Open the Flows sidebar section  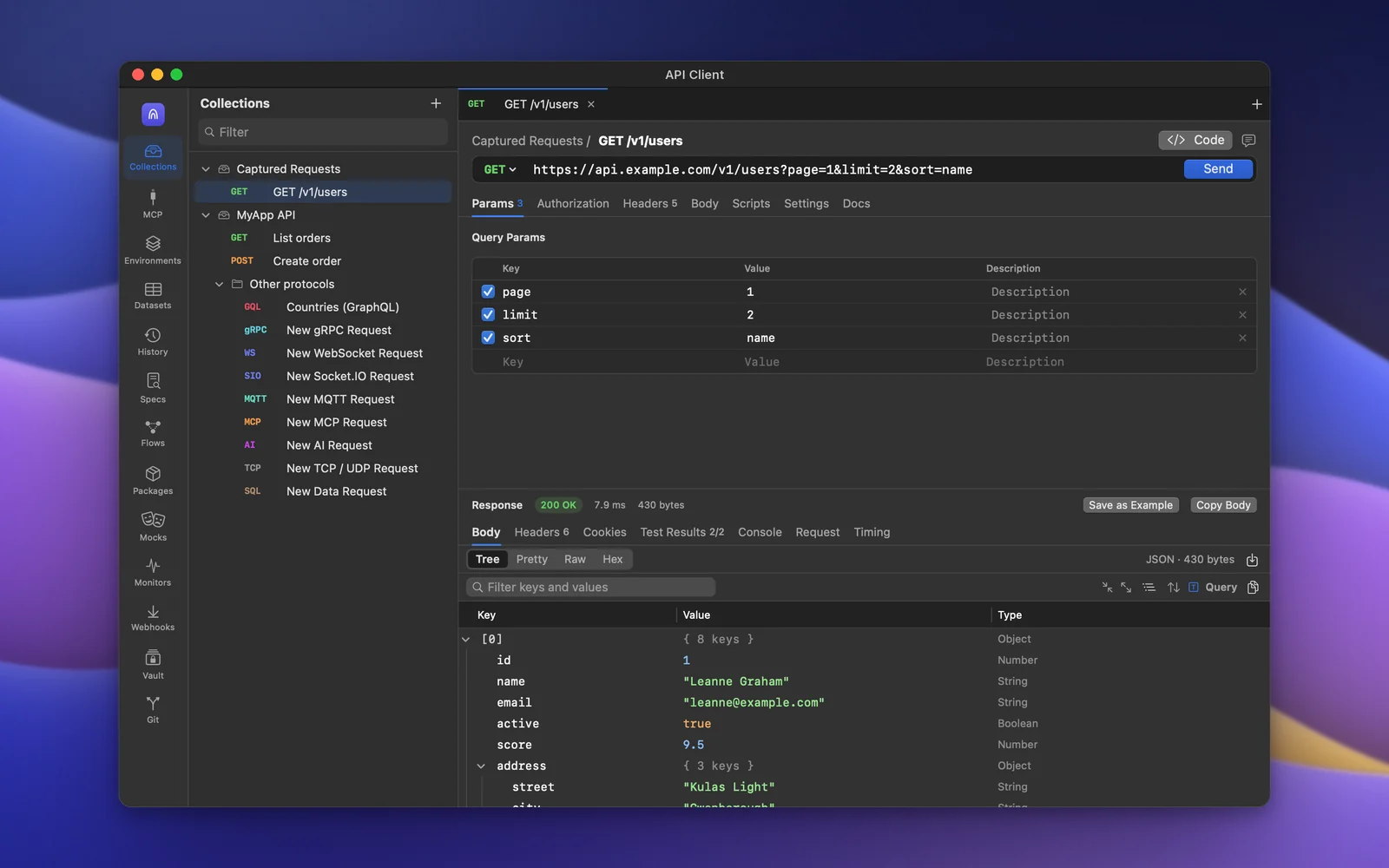(x=153, y=434)
